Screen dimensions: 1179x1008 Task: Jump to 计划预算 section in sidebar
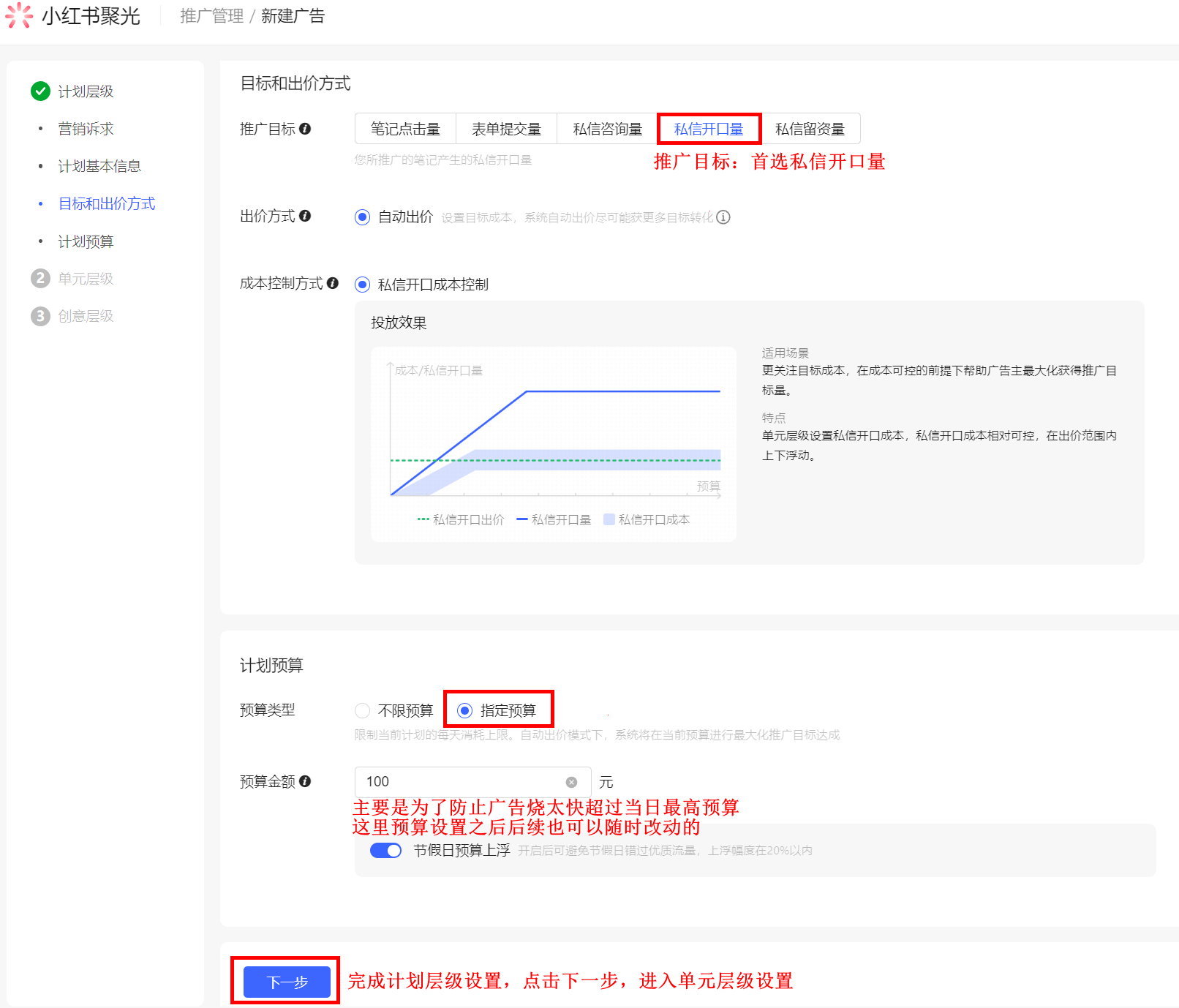86,241
